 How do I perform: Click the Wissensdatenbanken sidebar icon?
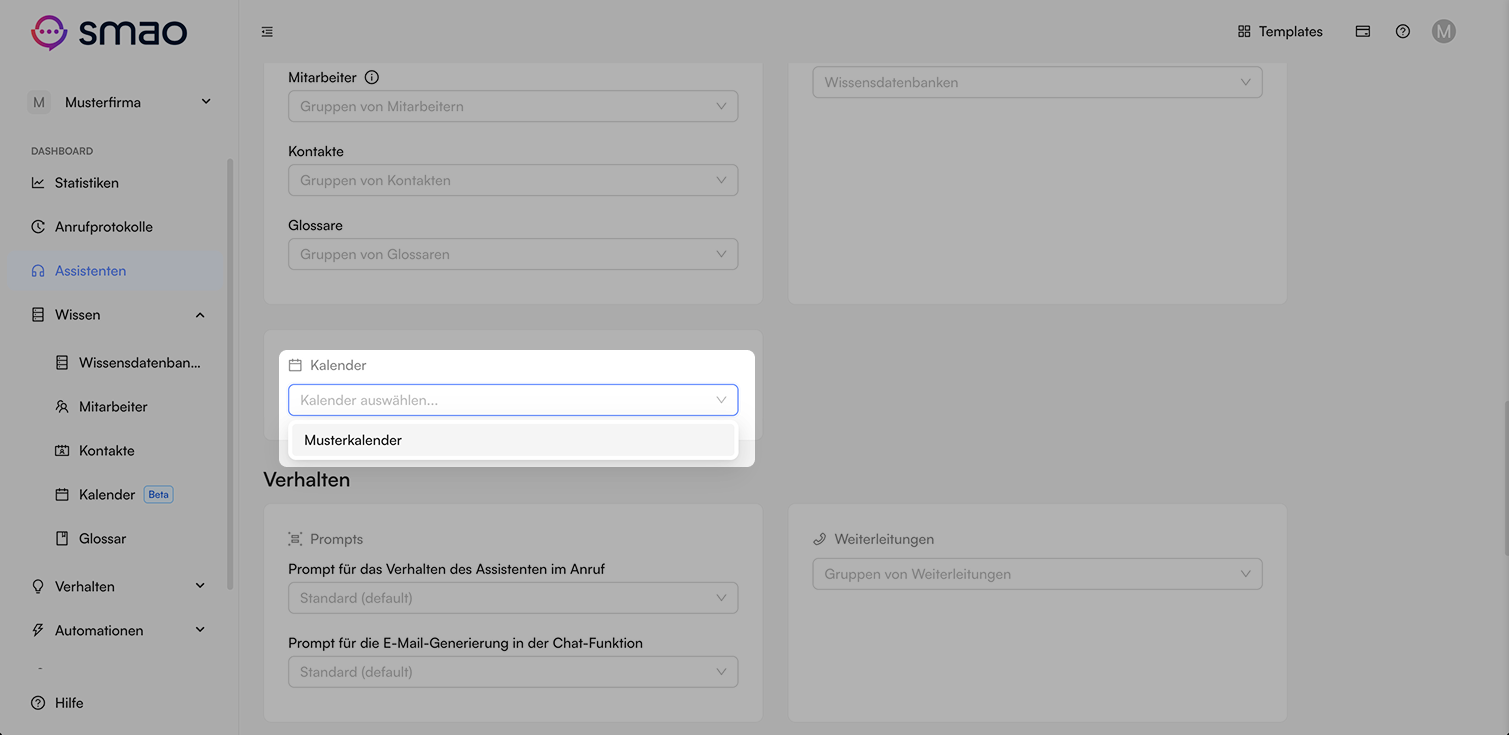tap(62, 363)
